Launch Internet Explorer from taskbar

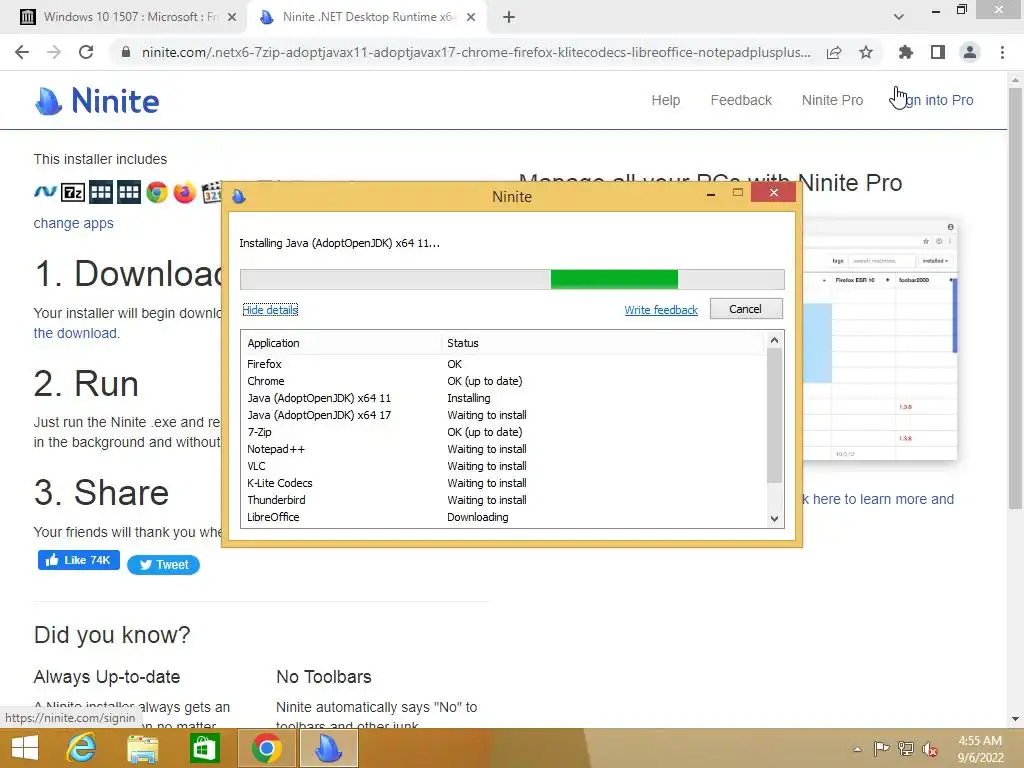[82, 748]
